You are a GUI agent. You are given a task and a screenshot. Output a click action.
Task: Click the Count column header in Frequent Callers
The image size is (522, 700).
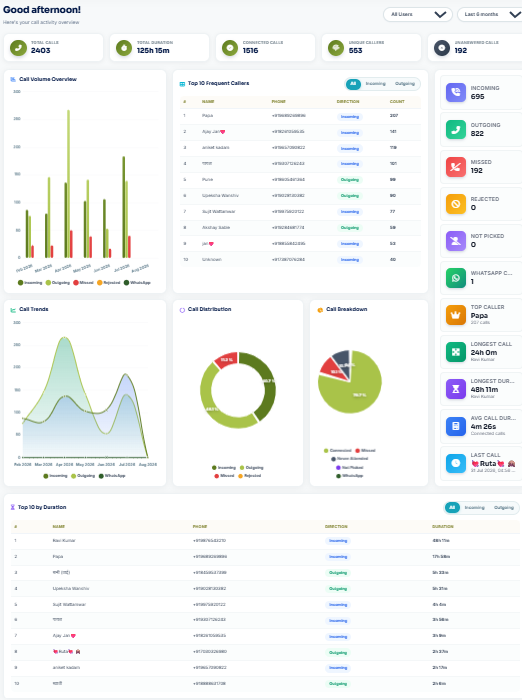397,102
